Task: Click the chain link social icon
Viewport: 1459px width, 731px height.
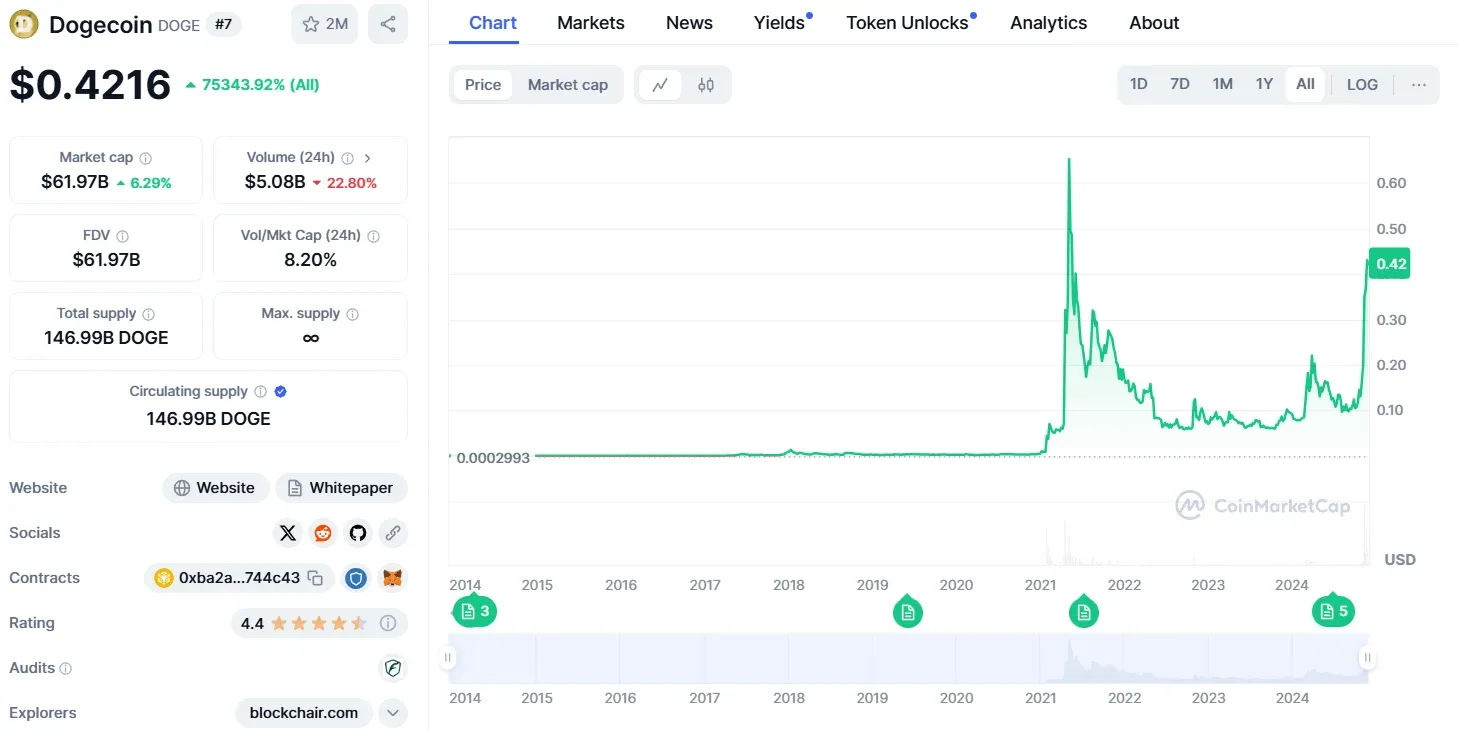Action: click(393, 533)
